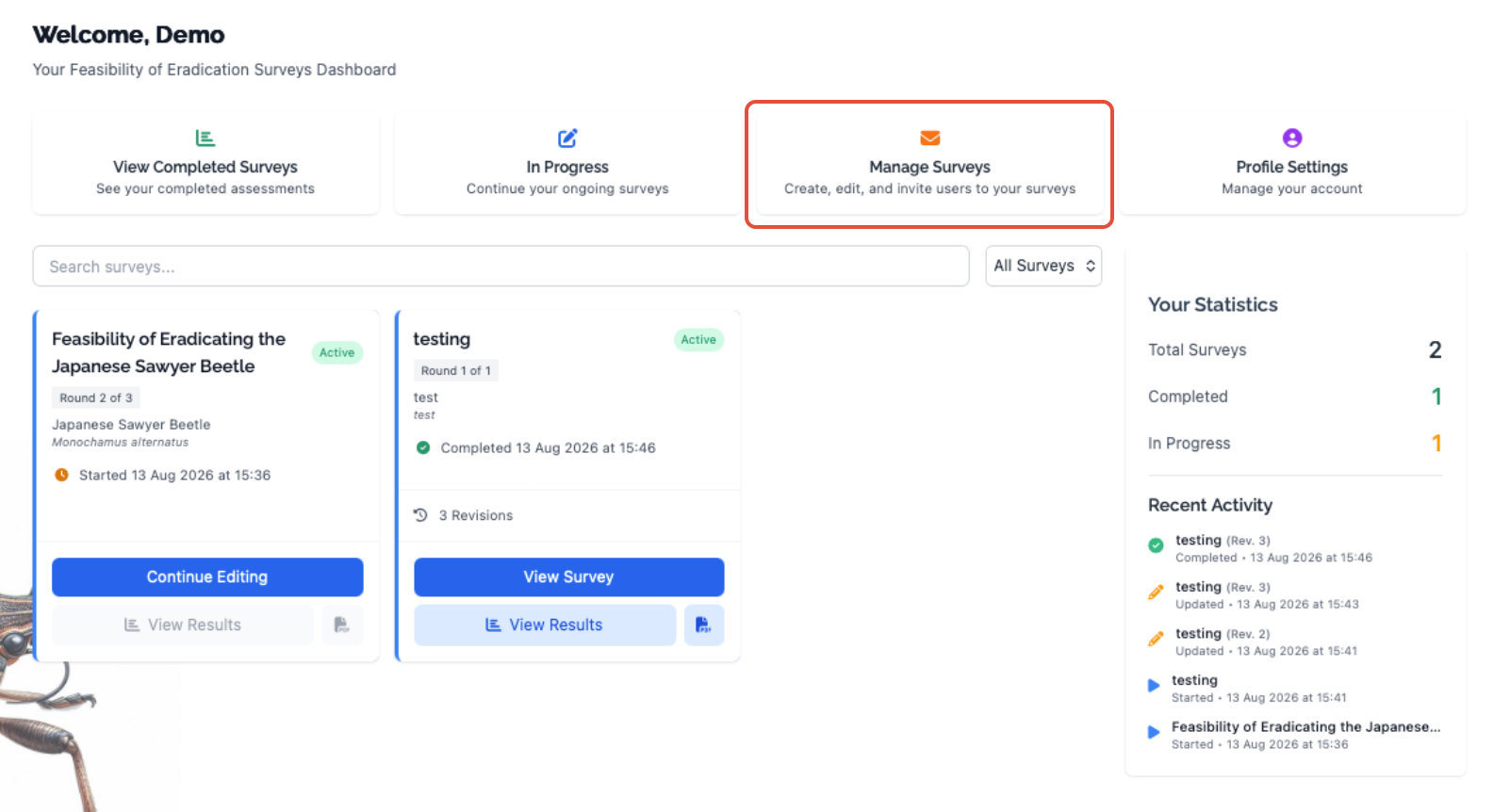1510x812 pixels.
Task: Open the Profile Settings card
Action: [x=1291, y=164]
